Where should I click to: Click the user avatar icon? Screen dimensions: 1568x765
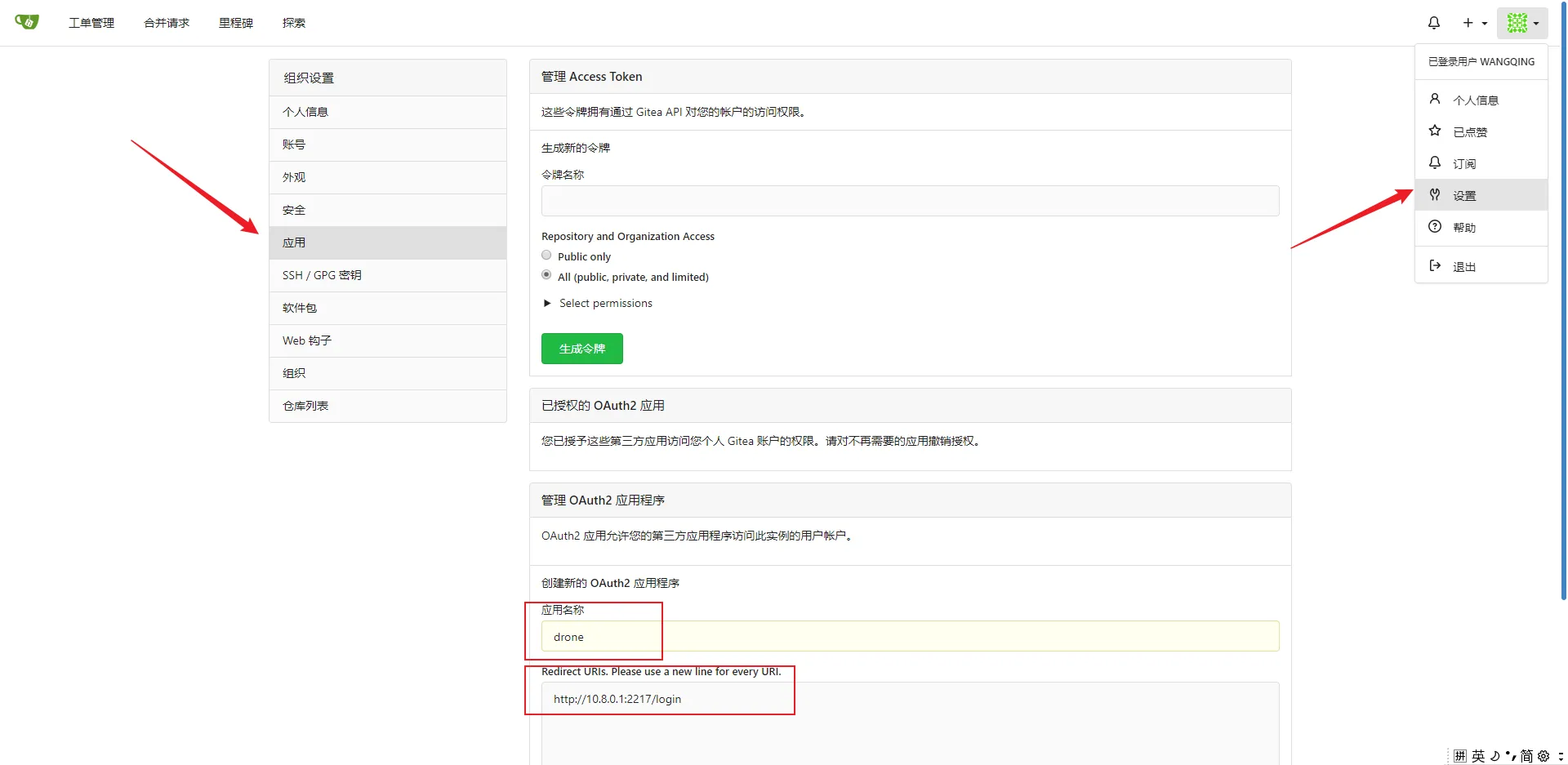point(1517,23)
